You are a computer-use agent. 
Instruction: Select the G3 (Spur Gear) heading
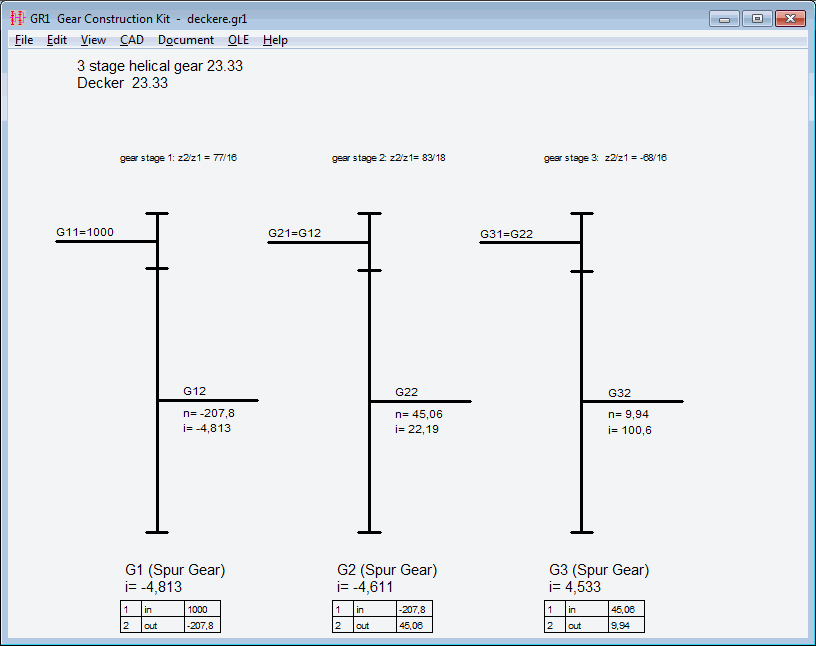599,570
